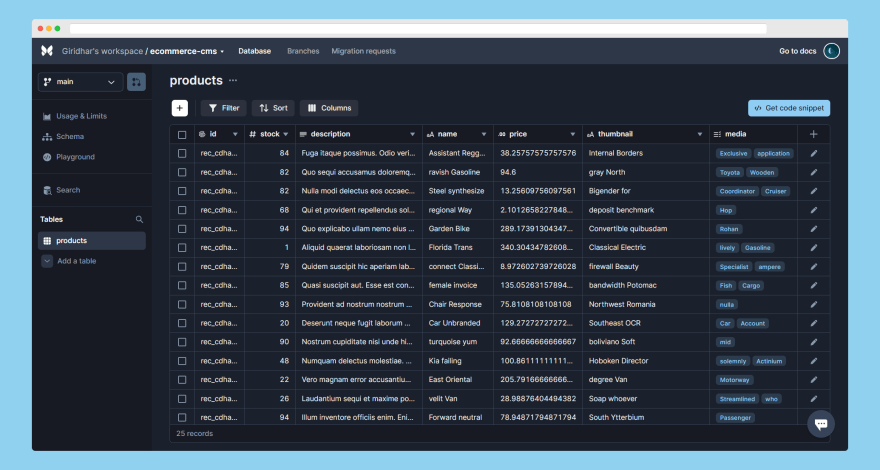Edit the ravish Gasoline row with the pencil
The height and width of the screenshot is (470, 880).
click(x=813, y=172)
